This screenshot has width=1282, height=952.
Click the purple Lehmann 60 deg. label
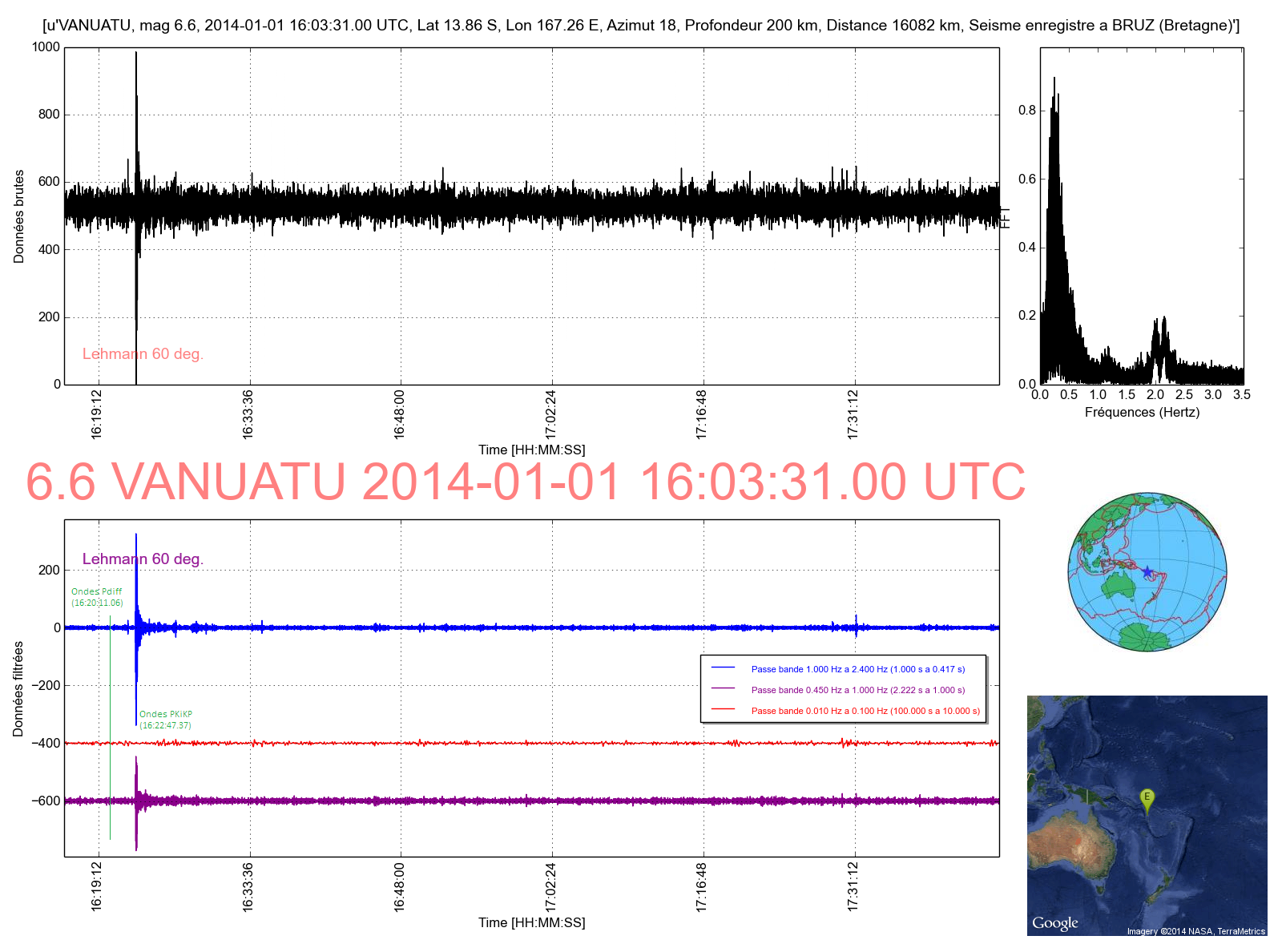pyautogui.click(x=143, y=559)
